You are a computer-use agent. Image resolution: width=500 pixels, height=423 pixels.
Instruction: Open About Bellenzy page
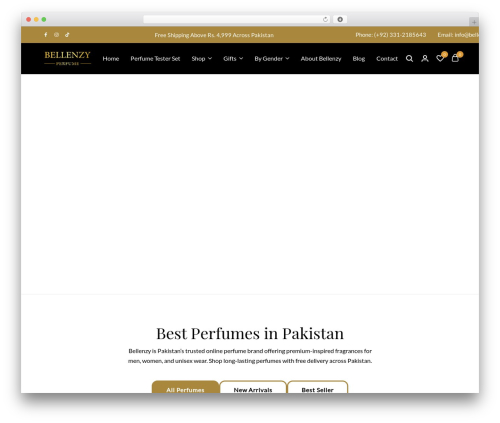point(321,59)
